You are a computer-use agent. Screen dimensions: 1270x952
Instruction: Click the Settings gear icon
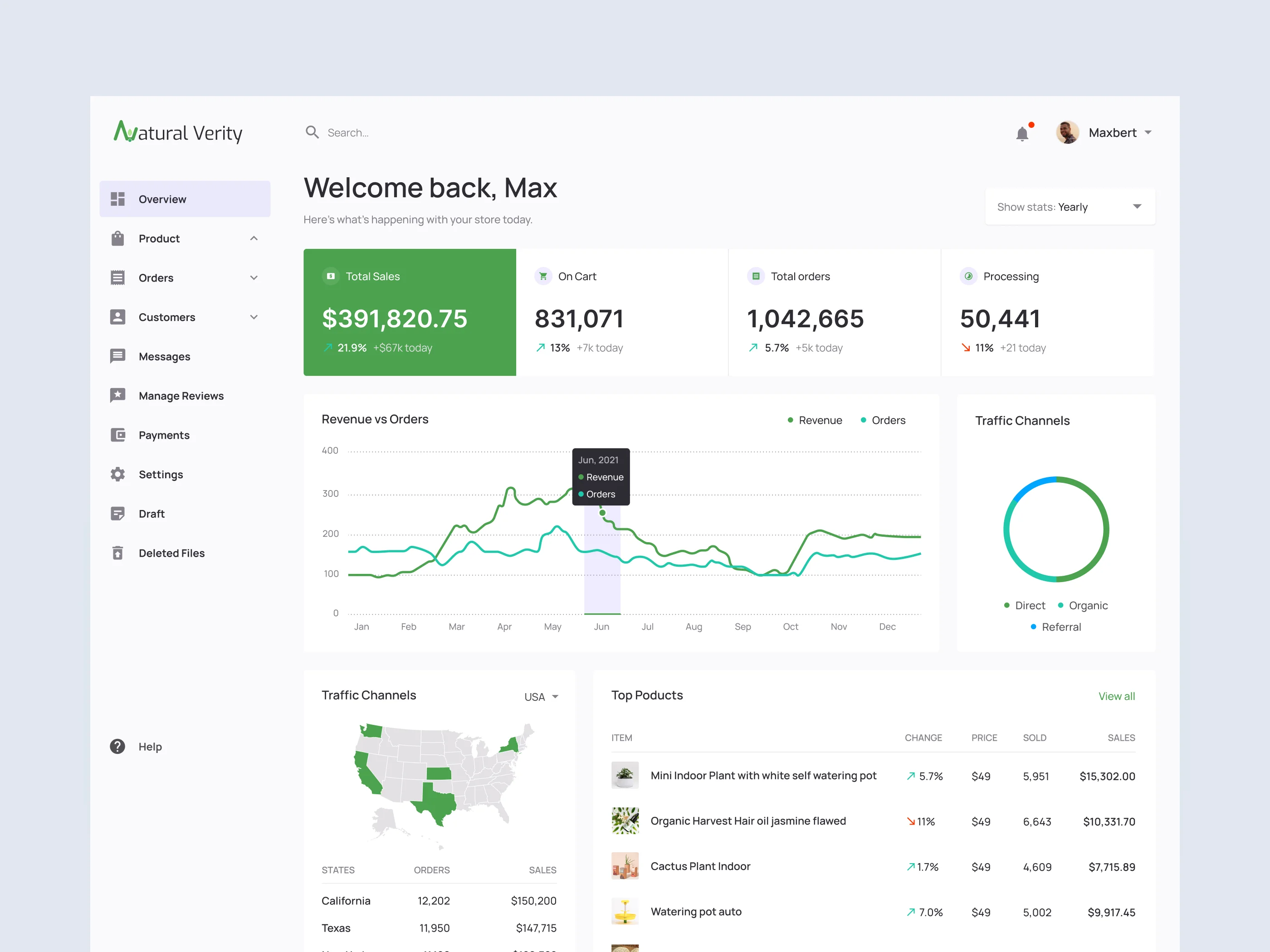117,474
